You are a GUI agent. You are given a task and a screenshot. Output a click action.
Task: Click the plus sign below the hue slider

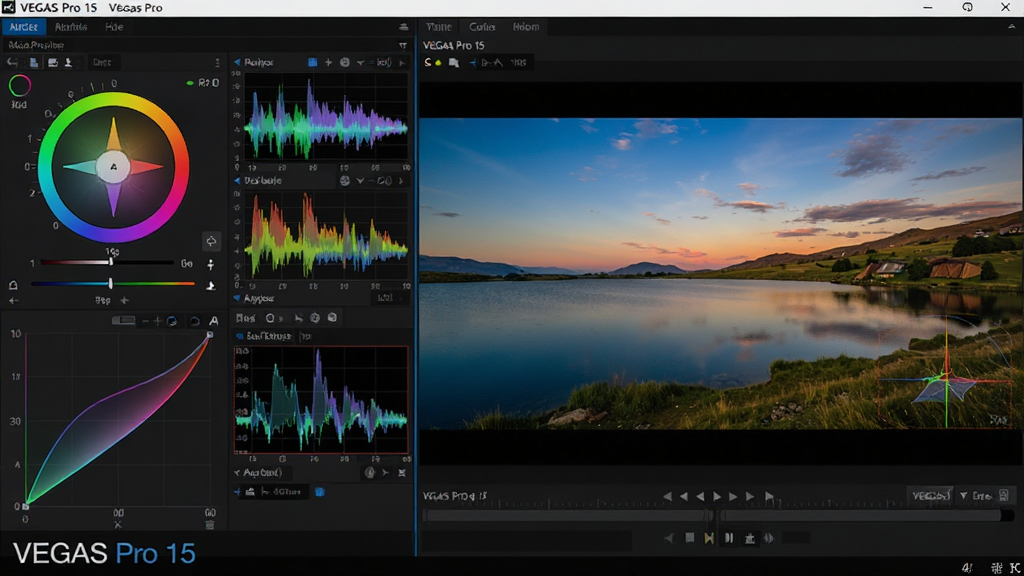coord(124,300)
